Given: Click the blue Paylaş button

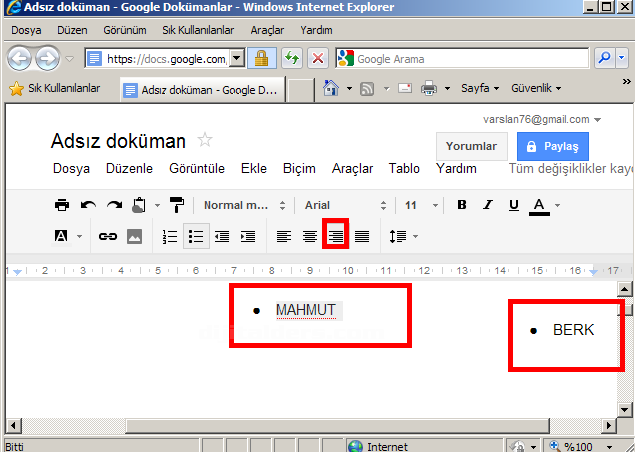Looking at the screenshot, I should pyautogui.click(x=552, y=146).
